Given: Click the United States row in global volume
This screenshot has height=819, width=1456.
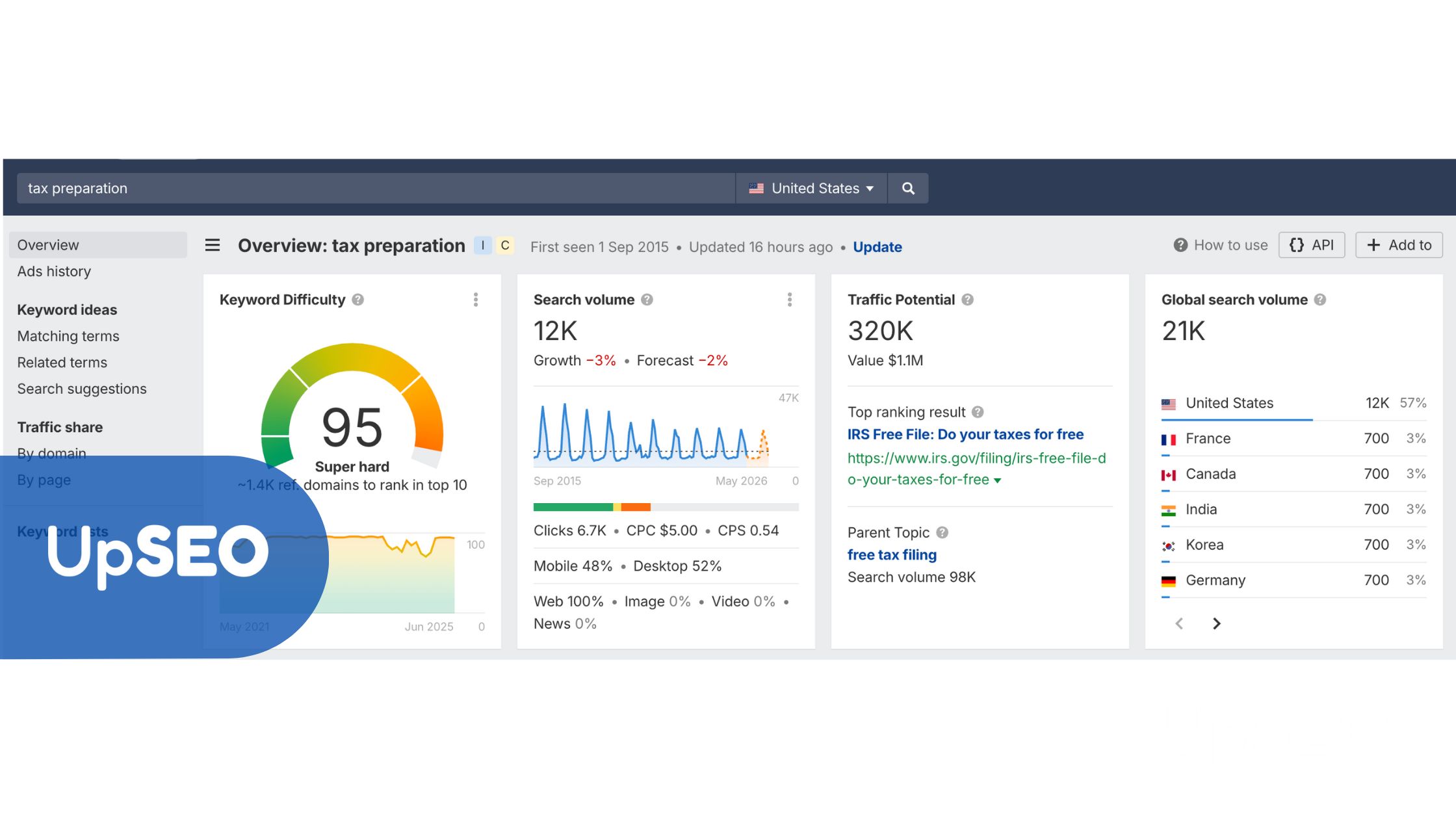Looking at the screenshot, I should 1293,404.
